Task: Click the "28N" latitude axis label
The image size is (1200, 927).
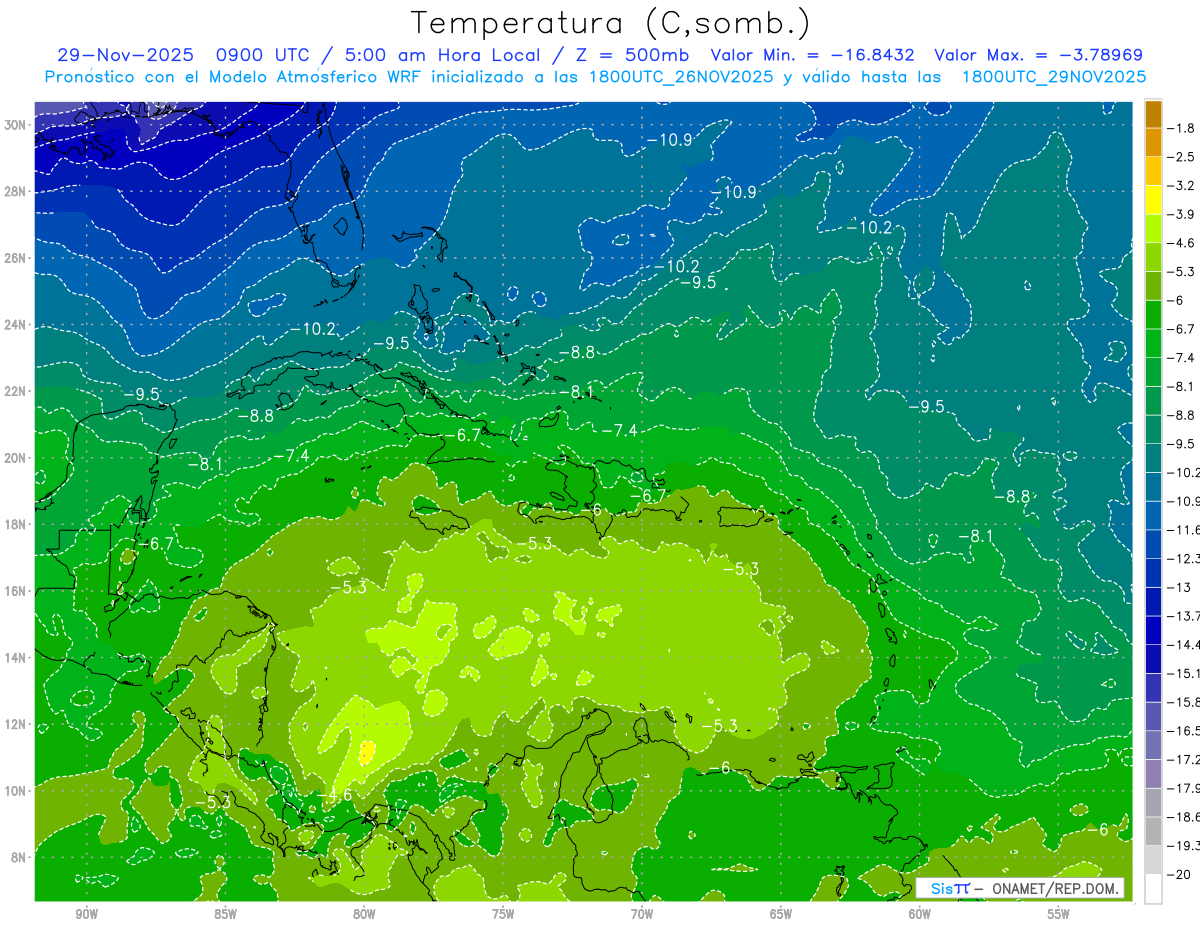Action: pyautogui.click(x=16, y=191)
